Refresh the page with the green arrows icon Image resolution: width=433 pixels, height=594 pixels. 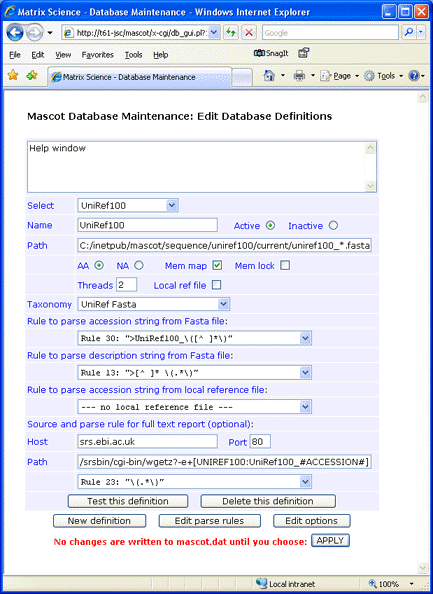point(231,33)
